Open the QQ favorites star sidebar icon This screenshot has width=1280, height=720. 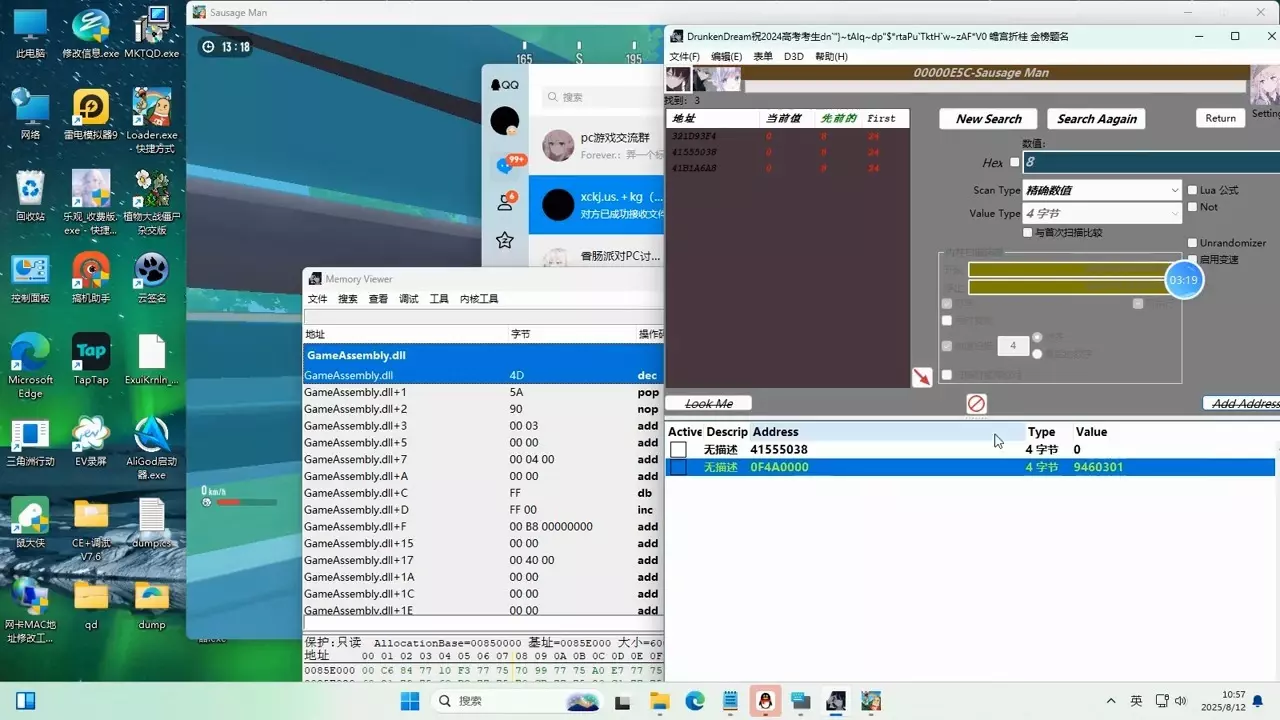pos(505,240)
